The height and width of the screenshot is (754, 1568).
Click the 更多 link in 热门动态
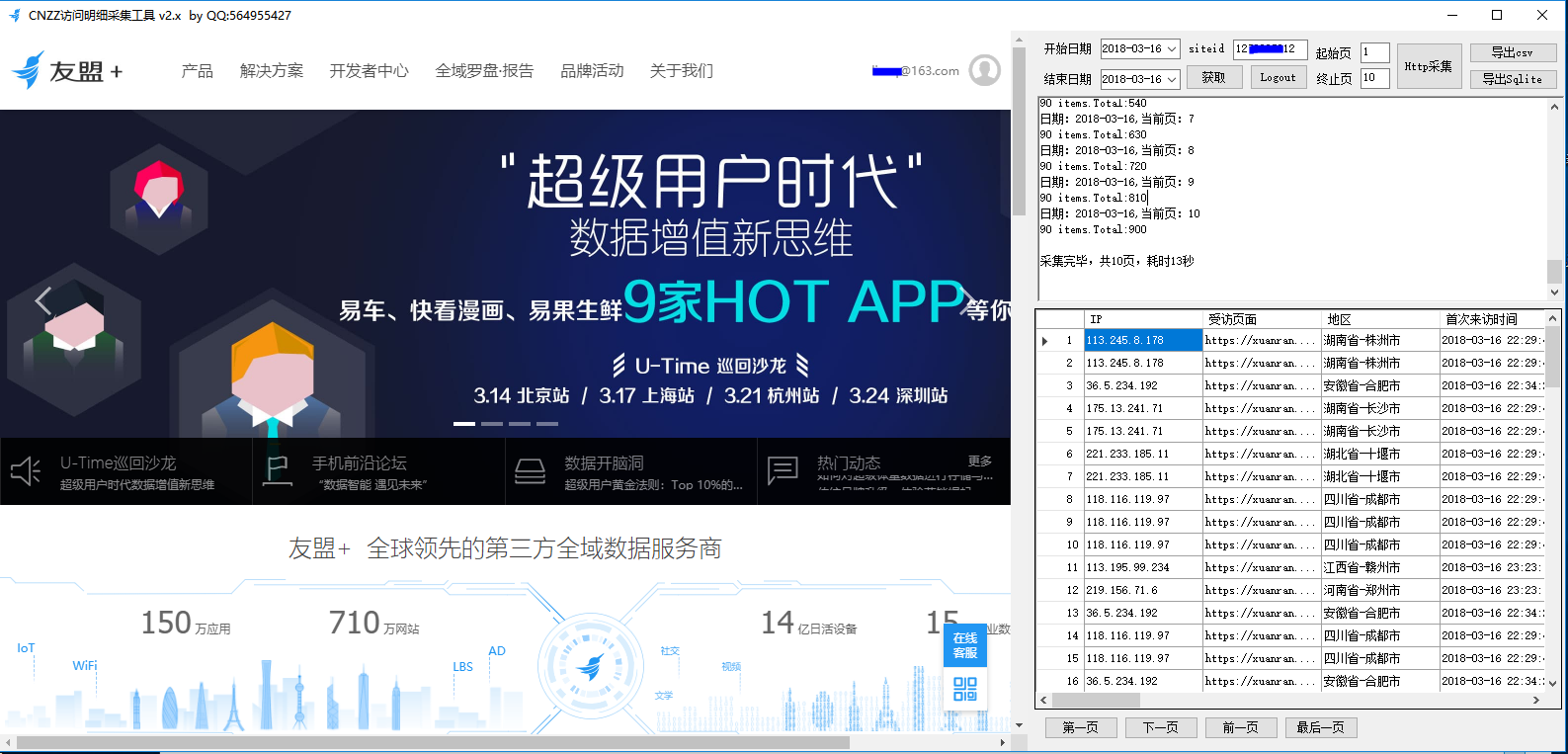(x=980, y=461)
